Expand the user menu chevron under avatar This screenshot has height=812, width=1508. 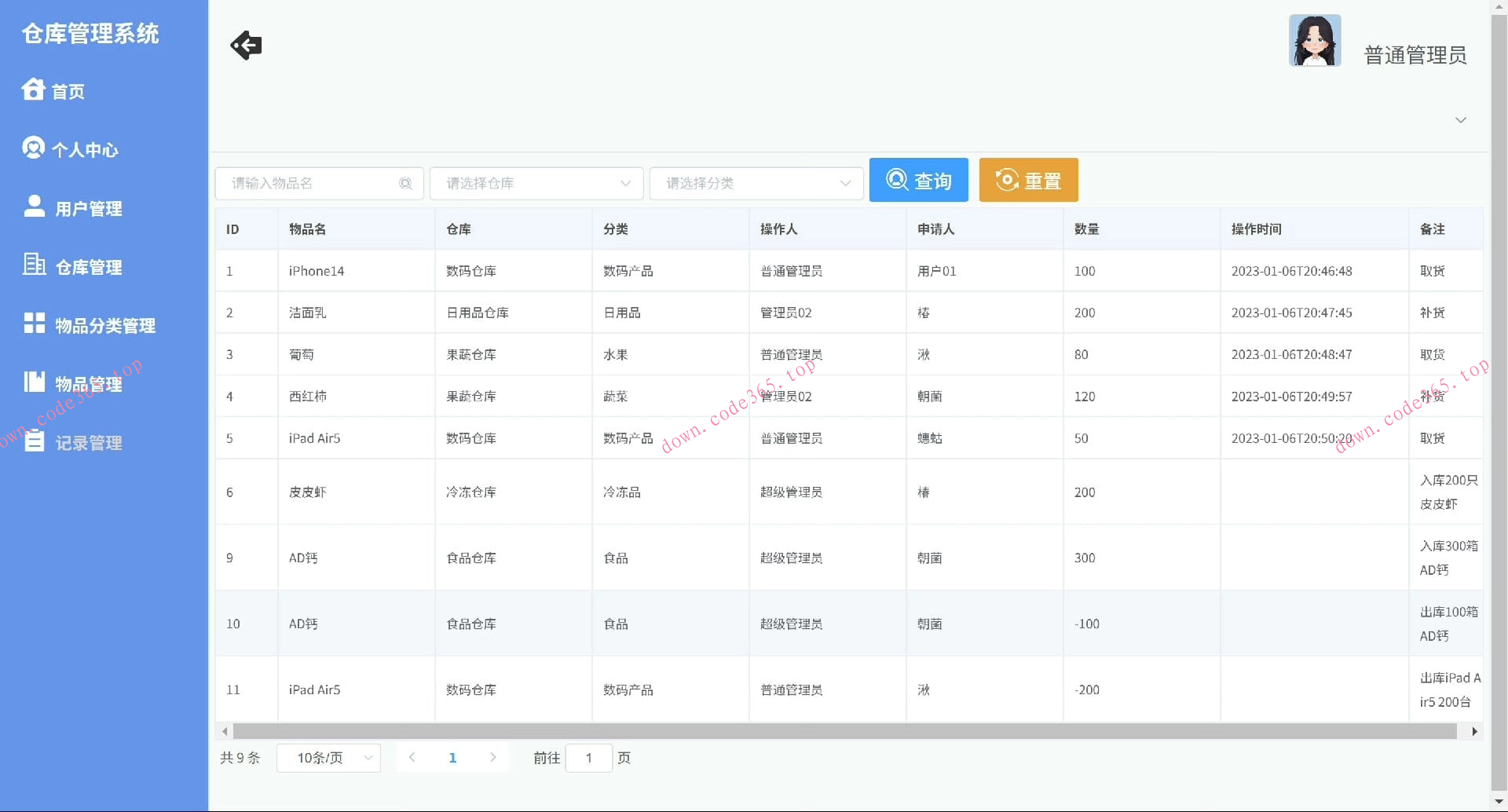point(1460,120)
